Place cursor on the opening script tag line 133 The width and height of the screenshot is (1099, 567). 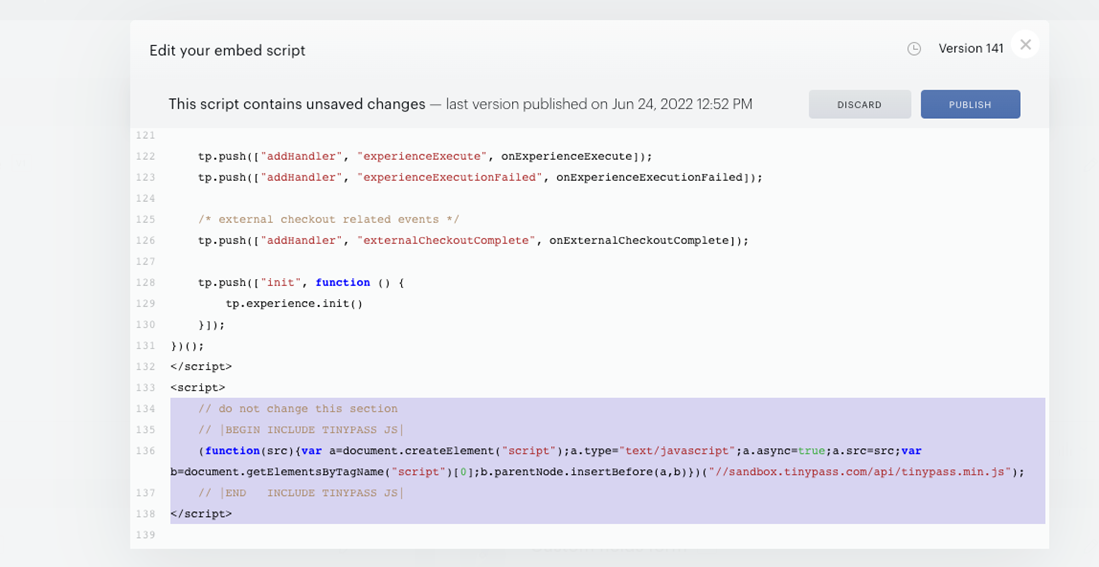pos(198,388)
